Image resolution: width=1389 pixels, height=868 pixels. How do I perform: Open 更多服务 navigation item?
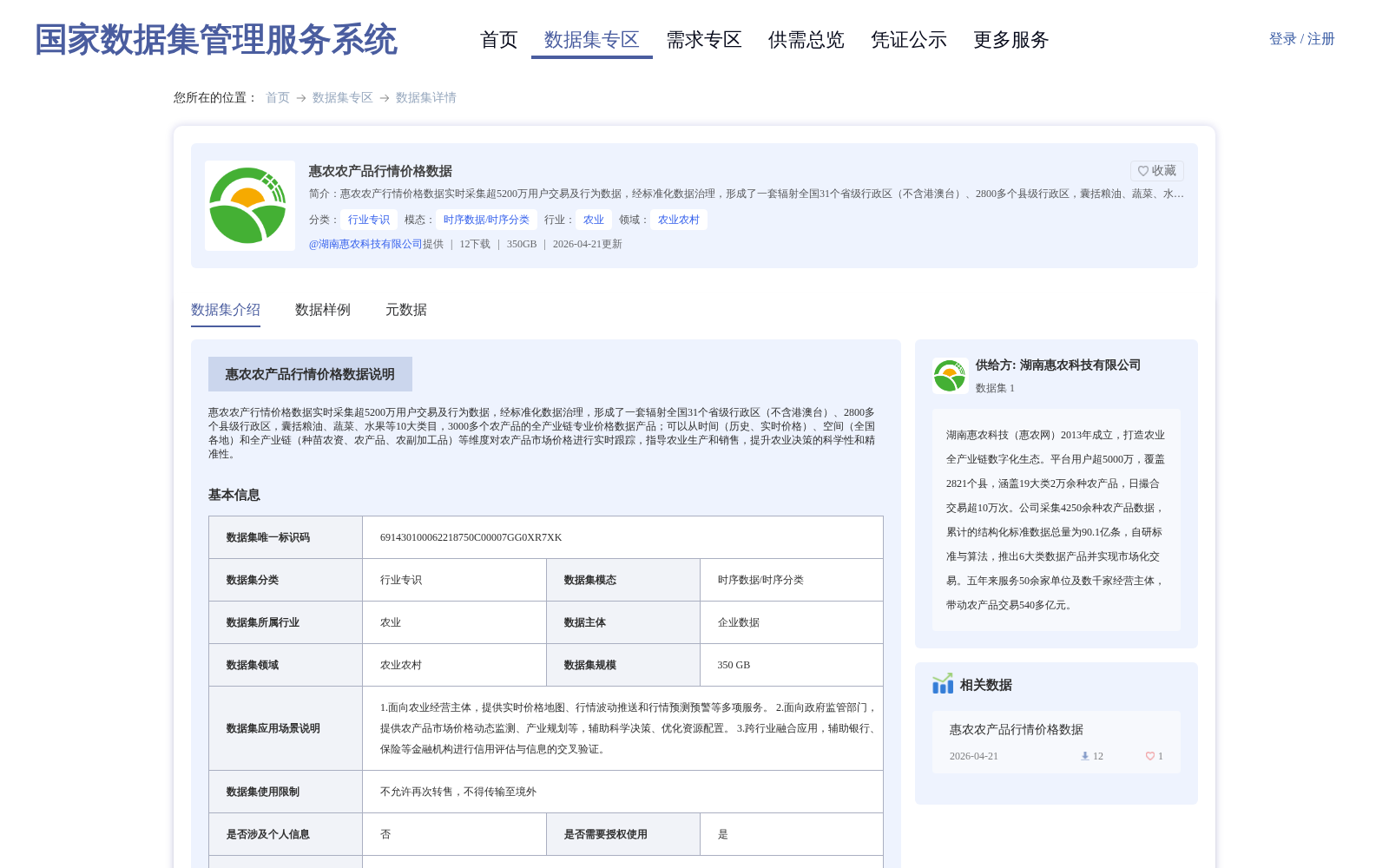(x=1011, y=40)
